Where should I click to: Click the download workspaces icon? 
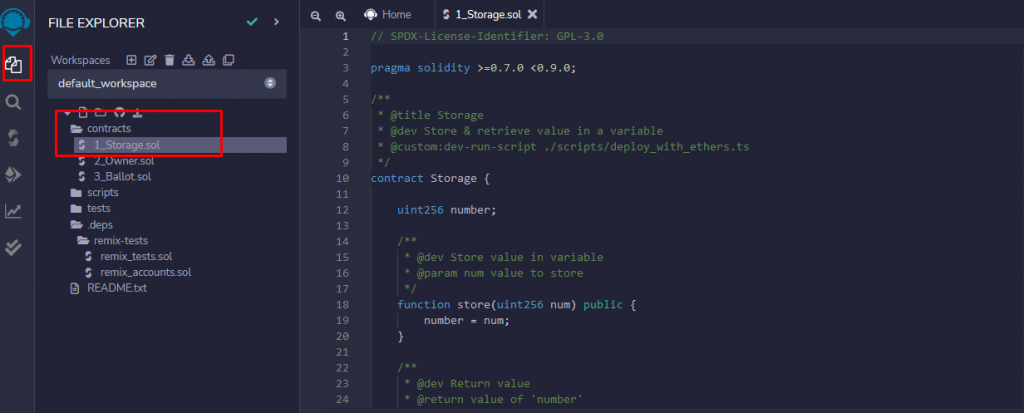click(189, 60)
